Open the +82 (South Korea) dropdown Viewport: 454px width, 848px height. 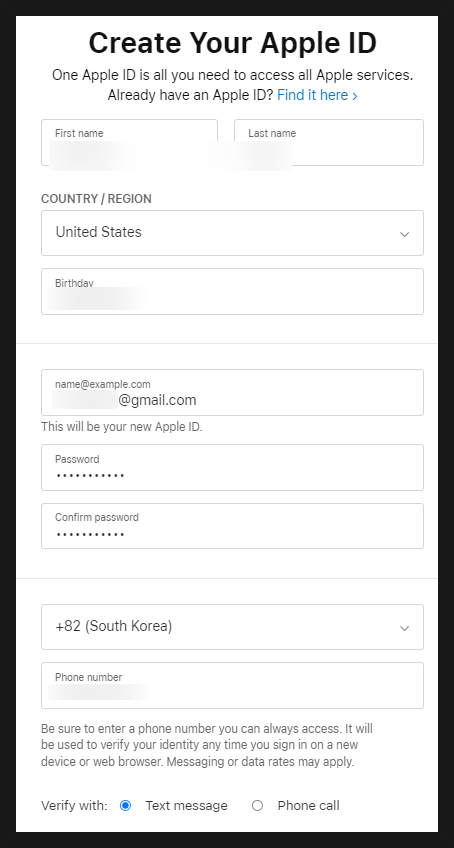pyautogui.click(x=232, y=627)
